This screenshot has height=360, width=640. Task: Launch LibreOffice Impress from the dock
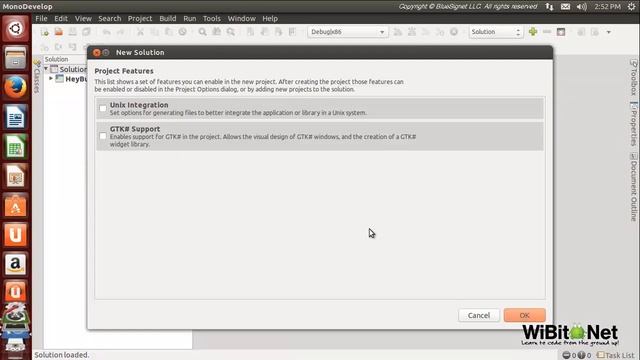[15, 176]
